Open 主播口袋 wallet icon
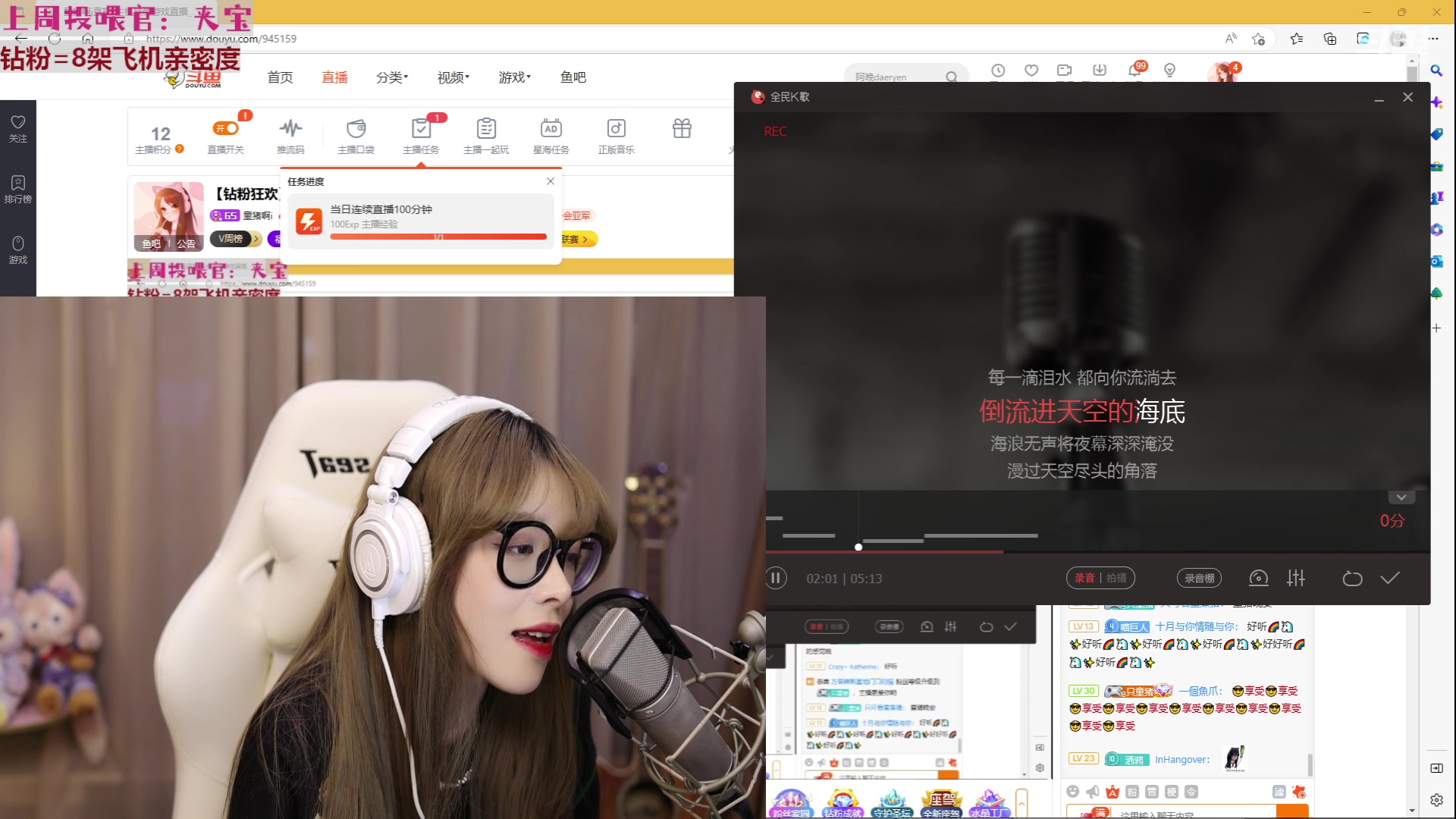This screenshot has width=1456, height=819. [356, 129]
